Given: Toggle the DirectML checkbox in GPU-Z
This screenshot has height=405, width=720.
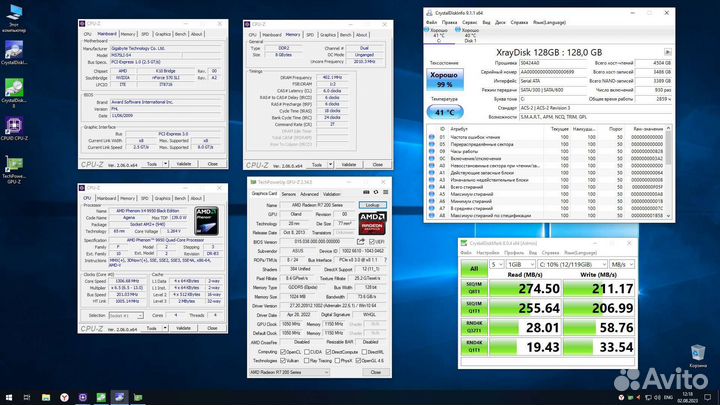Looking at the screenshot, I should pos(364,352).
